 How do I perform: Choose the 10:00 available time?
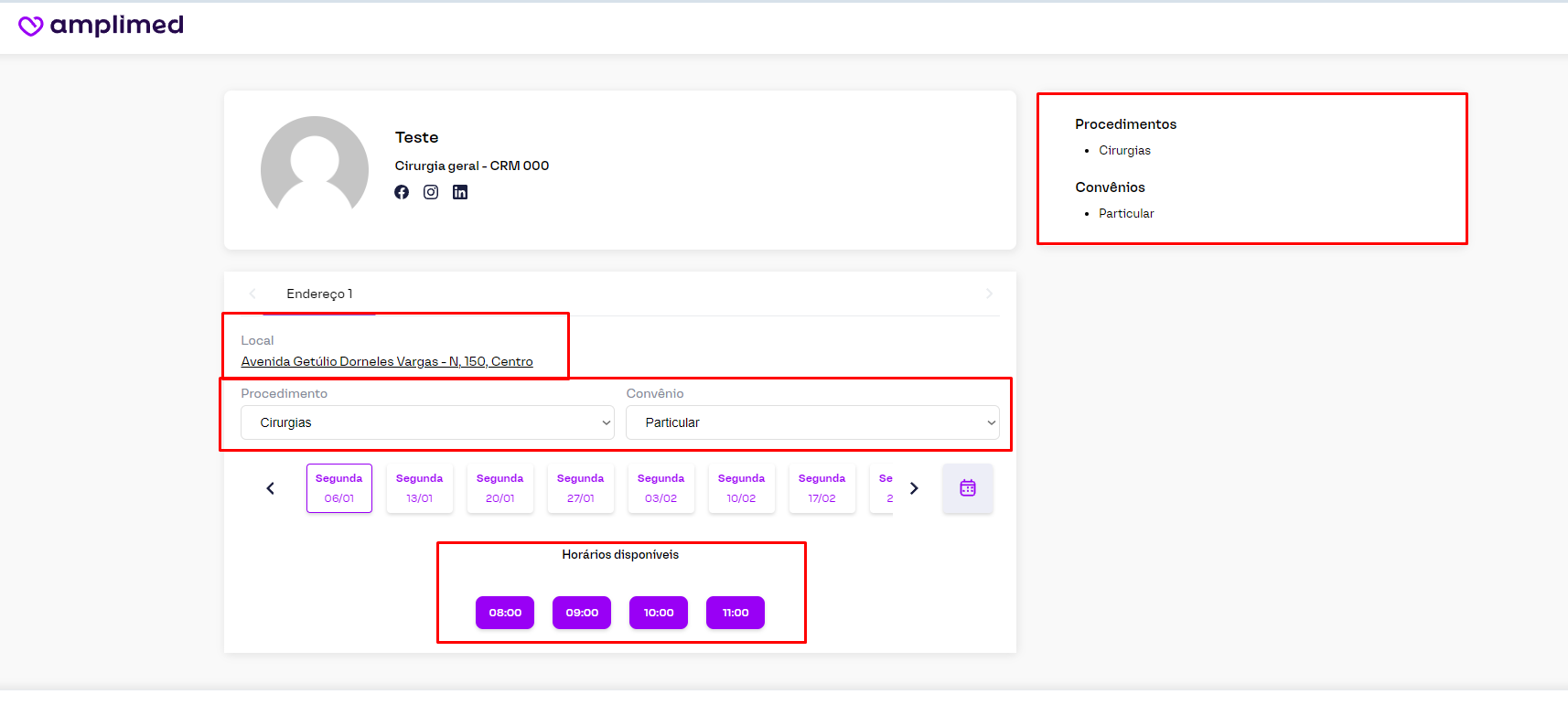coord(659,613)
